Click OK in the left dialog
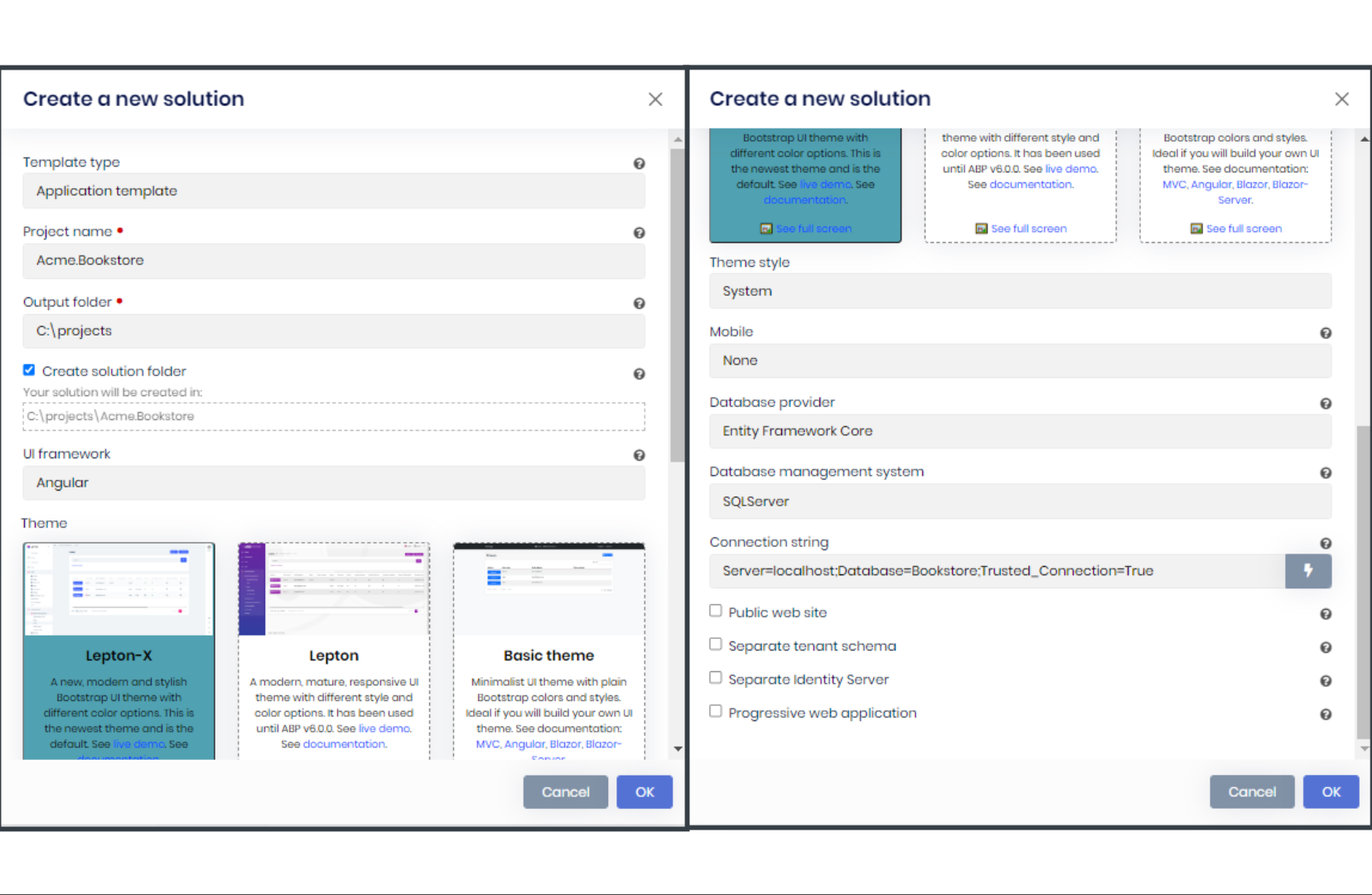 tap(645, 792)
